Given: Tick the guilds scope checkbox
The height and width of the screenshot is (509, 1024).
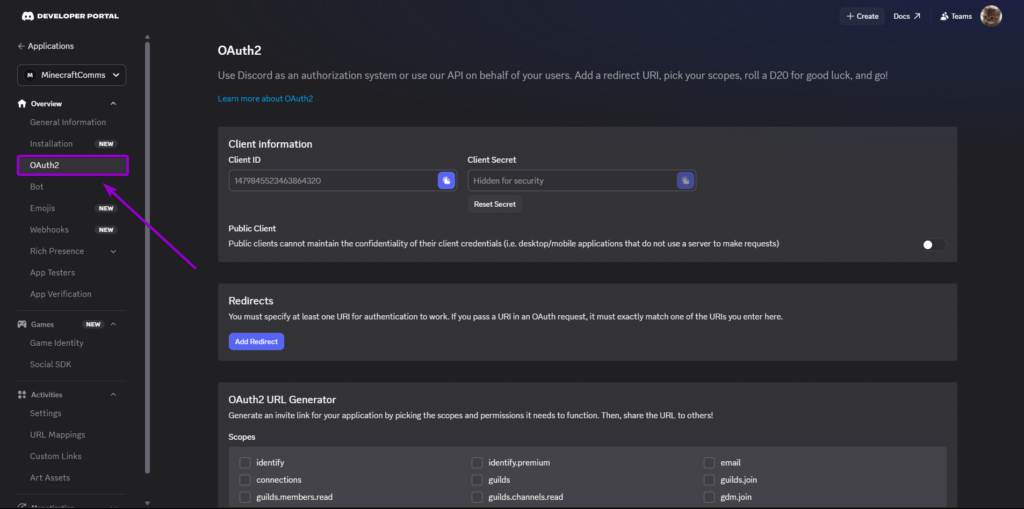Looking at the screenshot, I should coord(477,480).
